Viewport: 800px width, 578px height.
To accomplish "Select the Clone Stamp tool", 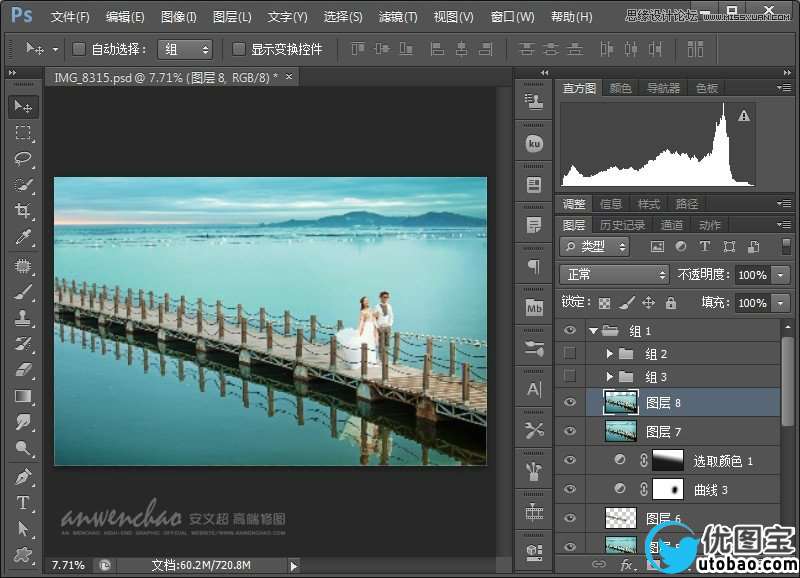I will 23,318.
